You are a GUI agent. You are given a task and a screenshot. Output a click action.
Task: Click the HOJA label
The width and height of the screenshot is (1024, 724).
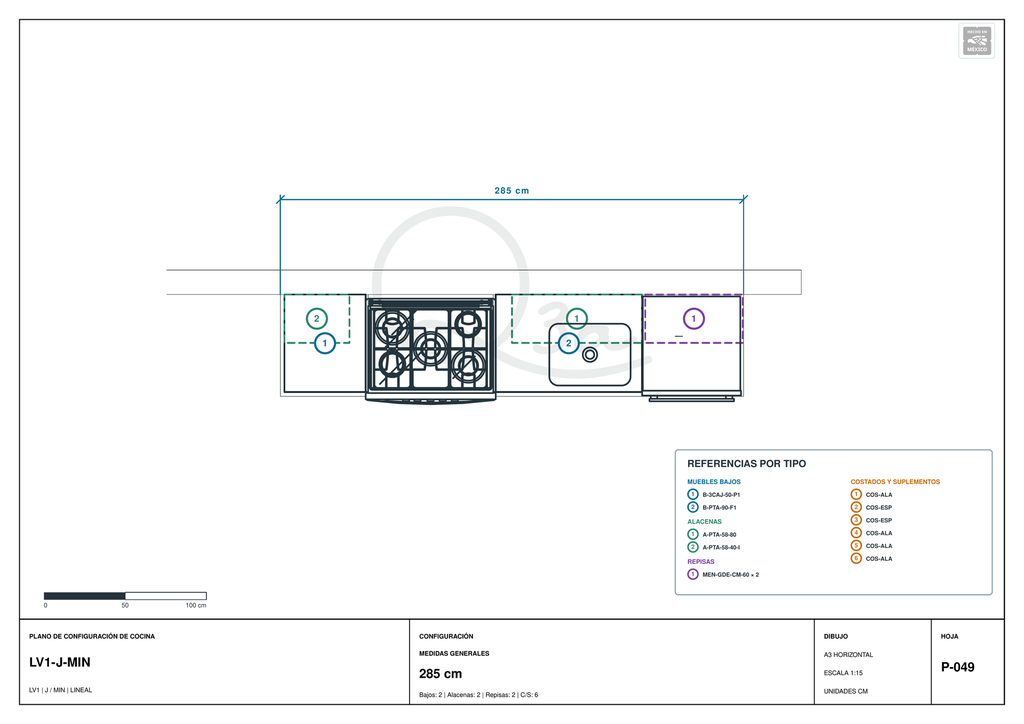(950, 636)
